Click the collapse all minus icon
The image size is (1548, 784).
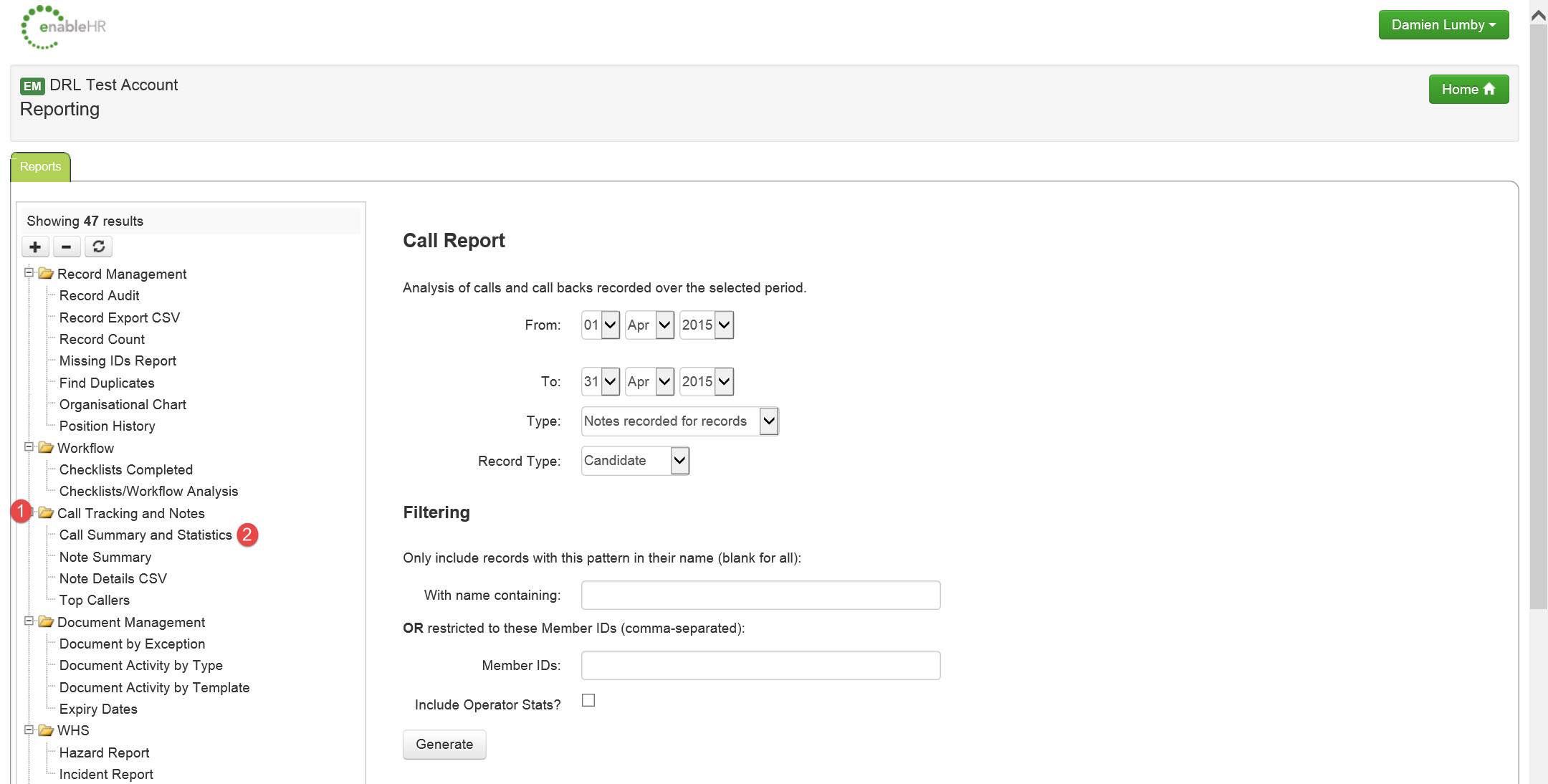coord(67,247)
